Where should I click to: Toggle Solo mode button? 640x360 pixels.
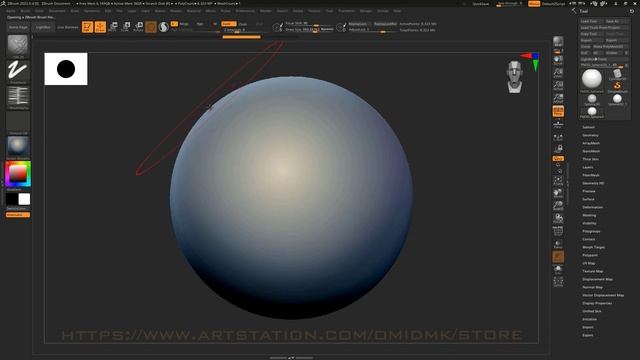[558, 269]
